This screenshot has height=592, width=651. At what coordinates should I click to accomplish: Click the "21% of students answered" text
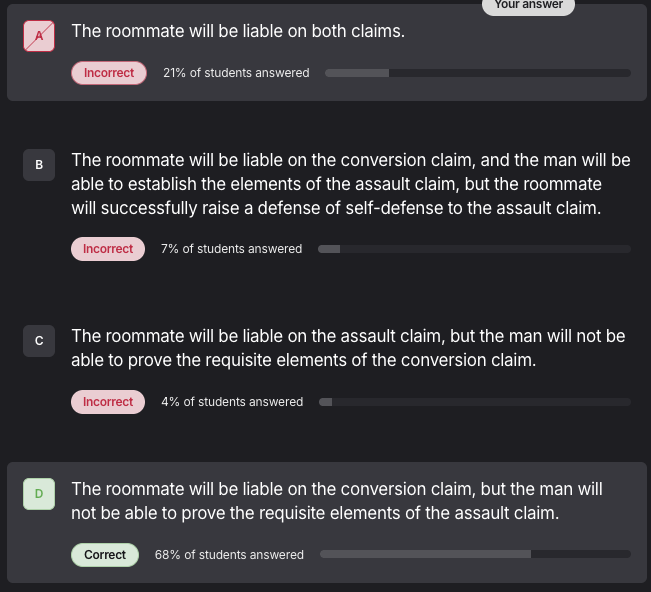[236, 73]
